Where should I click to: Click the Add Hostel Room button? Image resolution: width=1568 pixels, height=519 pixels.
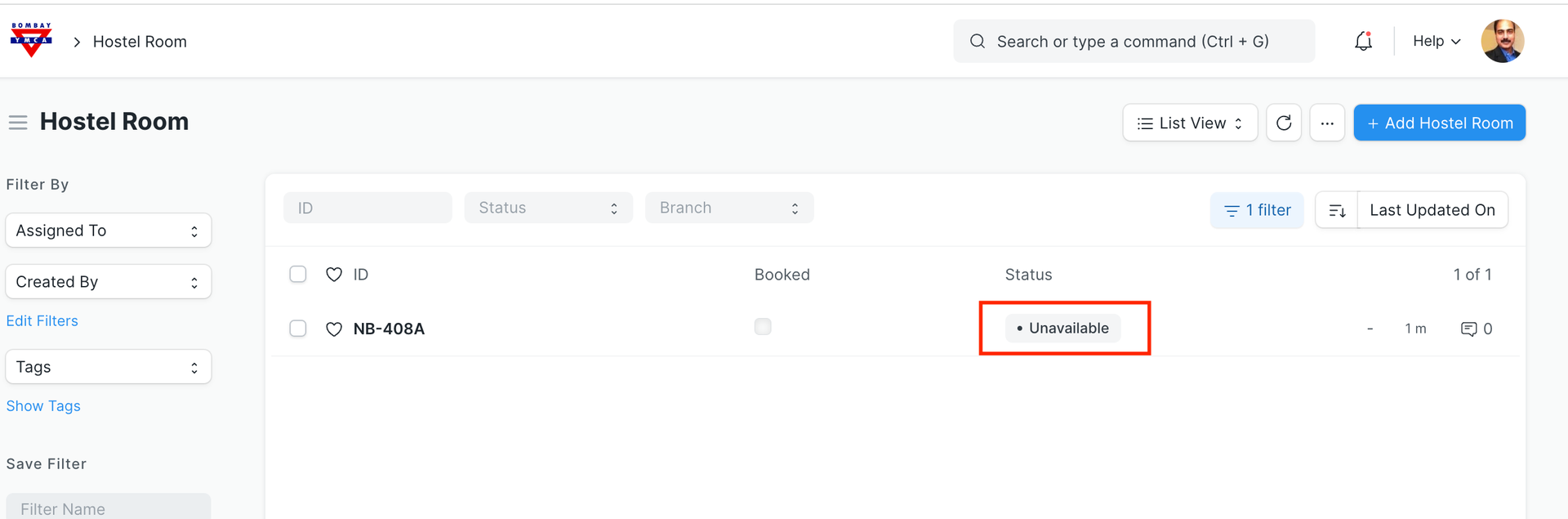[1439, 123]
